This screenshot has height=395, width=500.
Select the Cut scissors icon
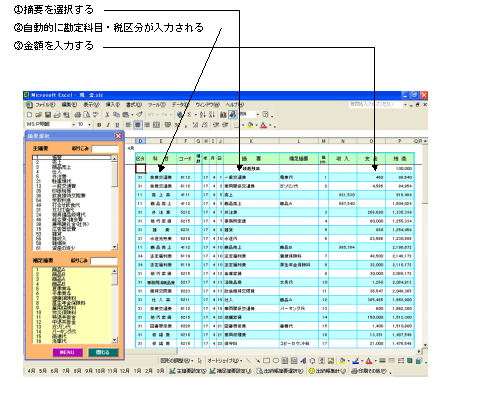tap(107, 115)
